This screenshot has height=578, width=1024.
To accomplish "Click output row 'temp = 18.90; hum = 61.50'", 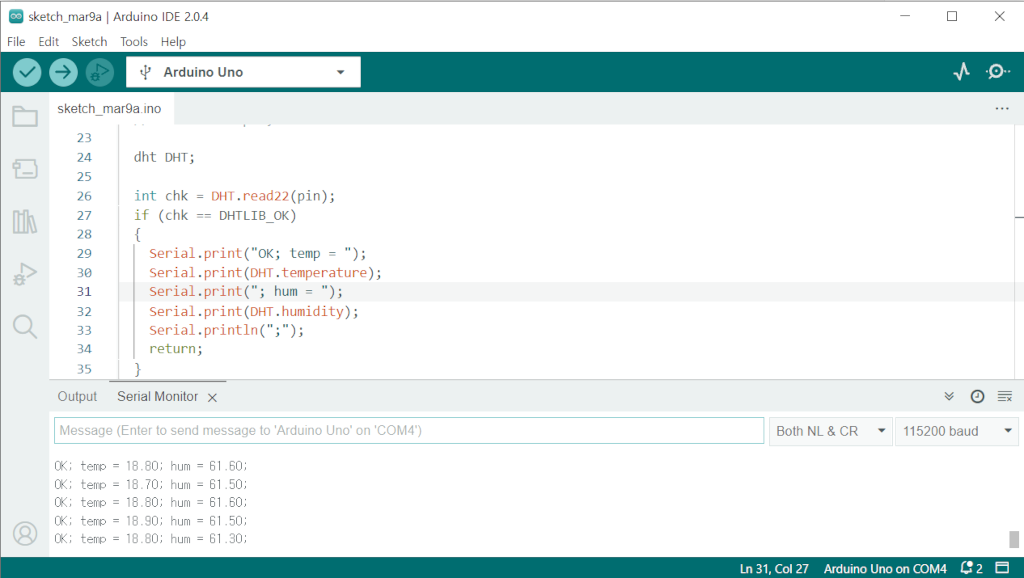I will (151, 521).
